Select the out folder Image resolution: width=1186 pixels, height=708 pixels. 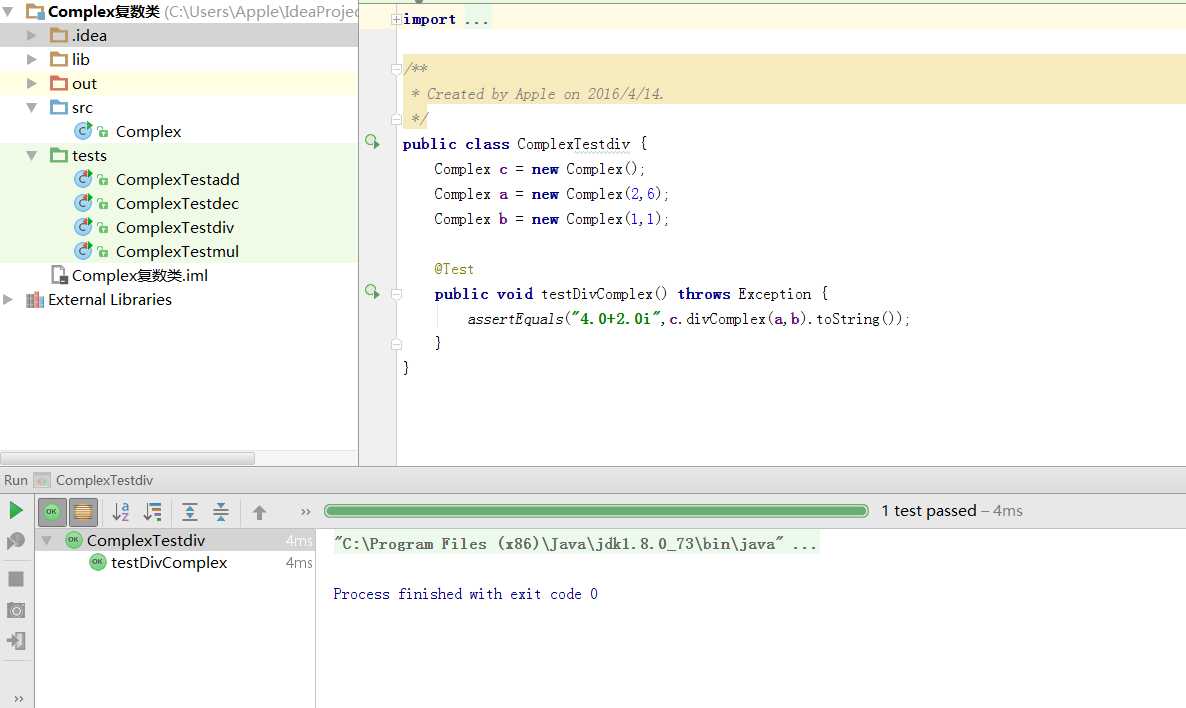tap(84, 83)
